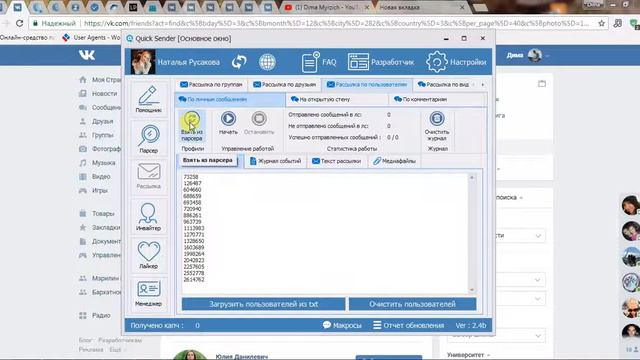Open the Журнал событий tab
The width and height of the screenshot is (640, 360).
(276, 161)
